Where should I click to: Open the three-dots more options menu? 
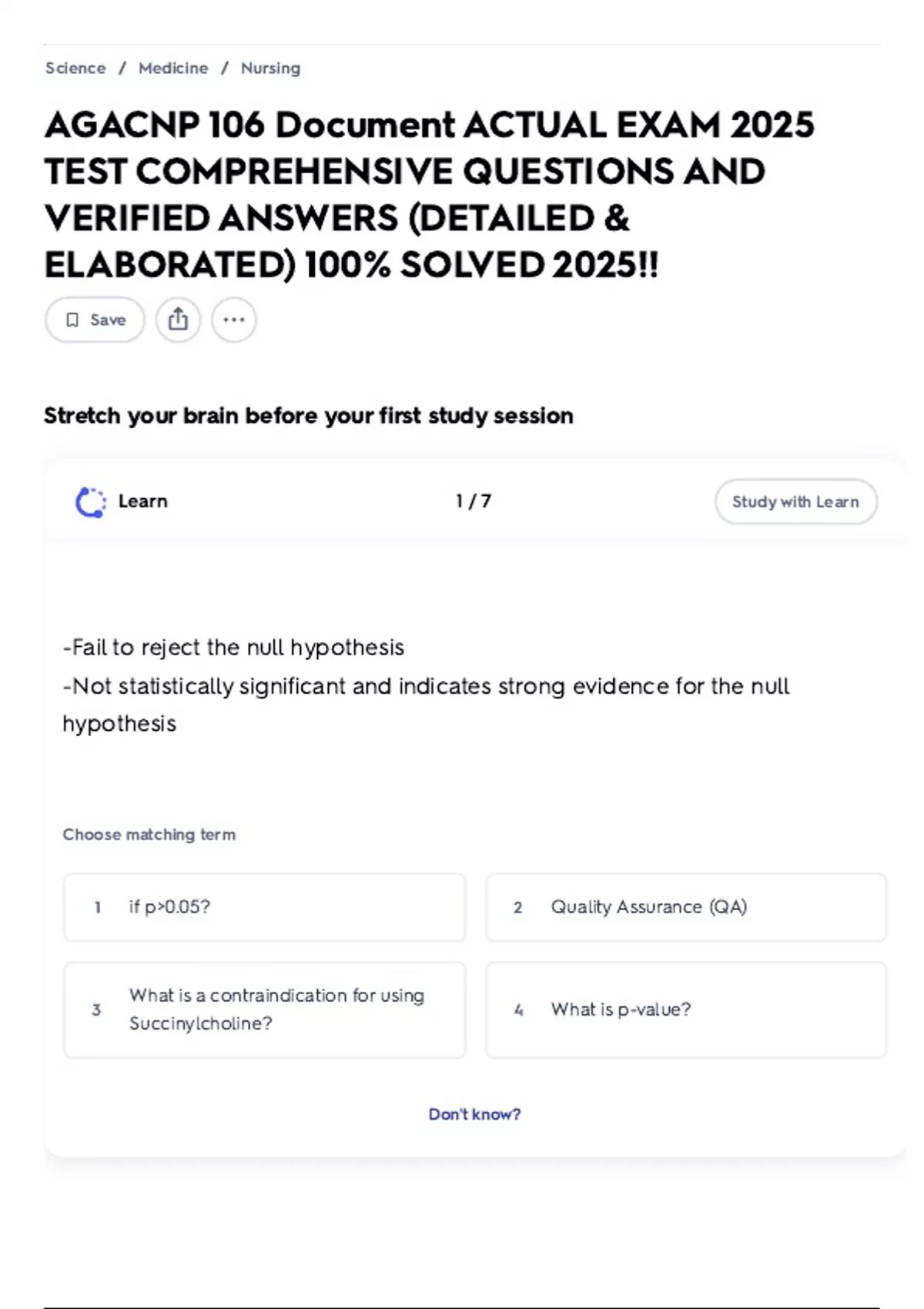[233, 320]
